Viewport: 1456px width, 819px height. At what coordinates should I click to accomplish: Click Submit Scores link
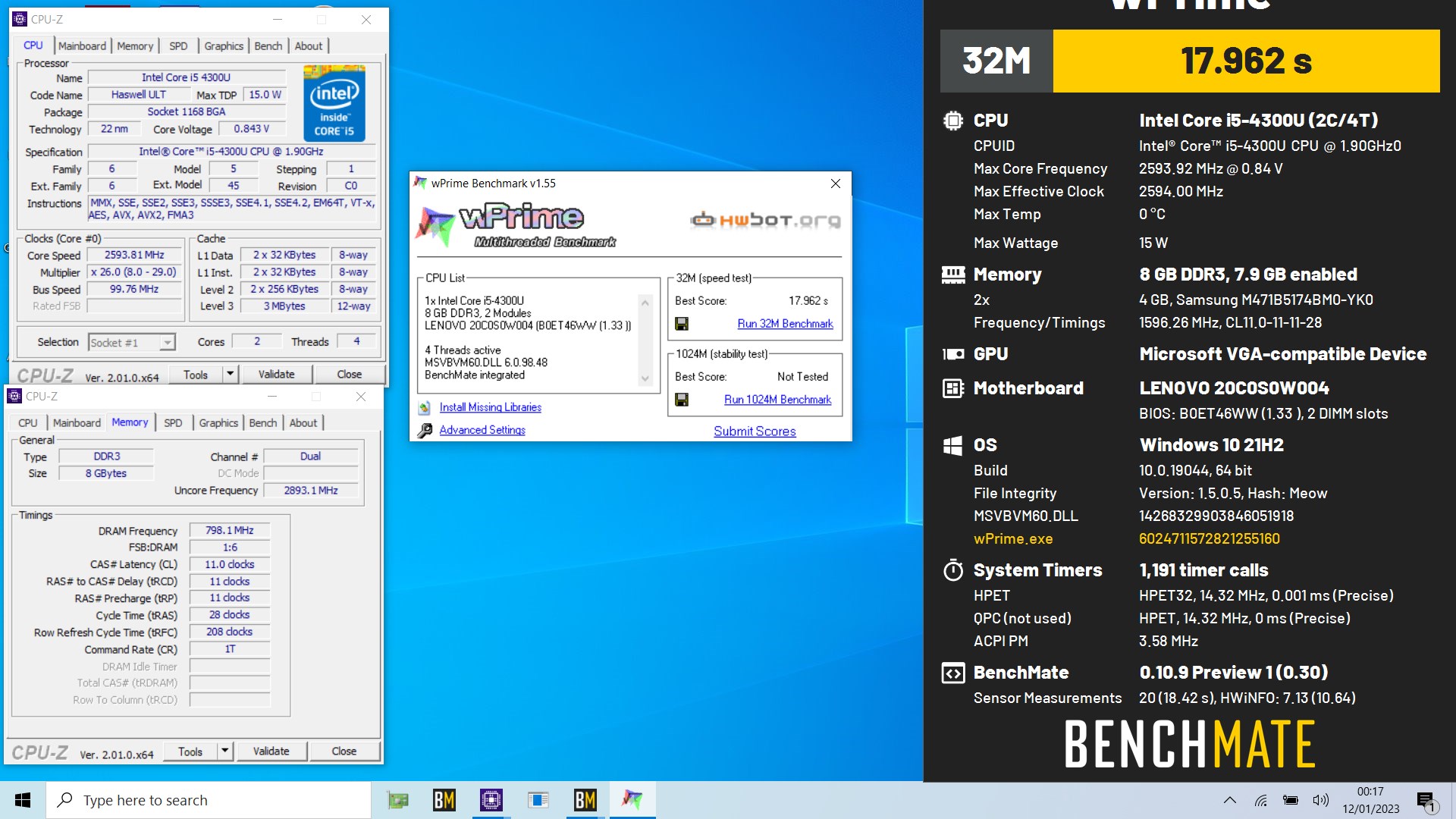point(755,431)
